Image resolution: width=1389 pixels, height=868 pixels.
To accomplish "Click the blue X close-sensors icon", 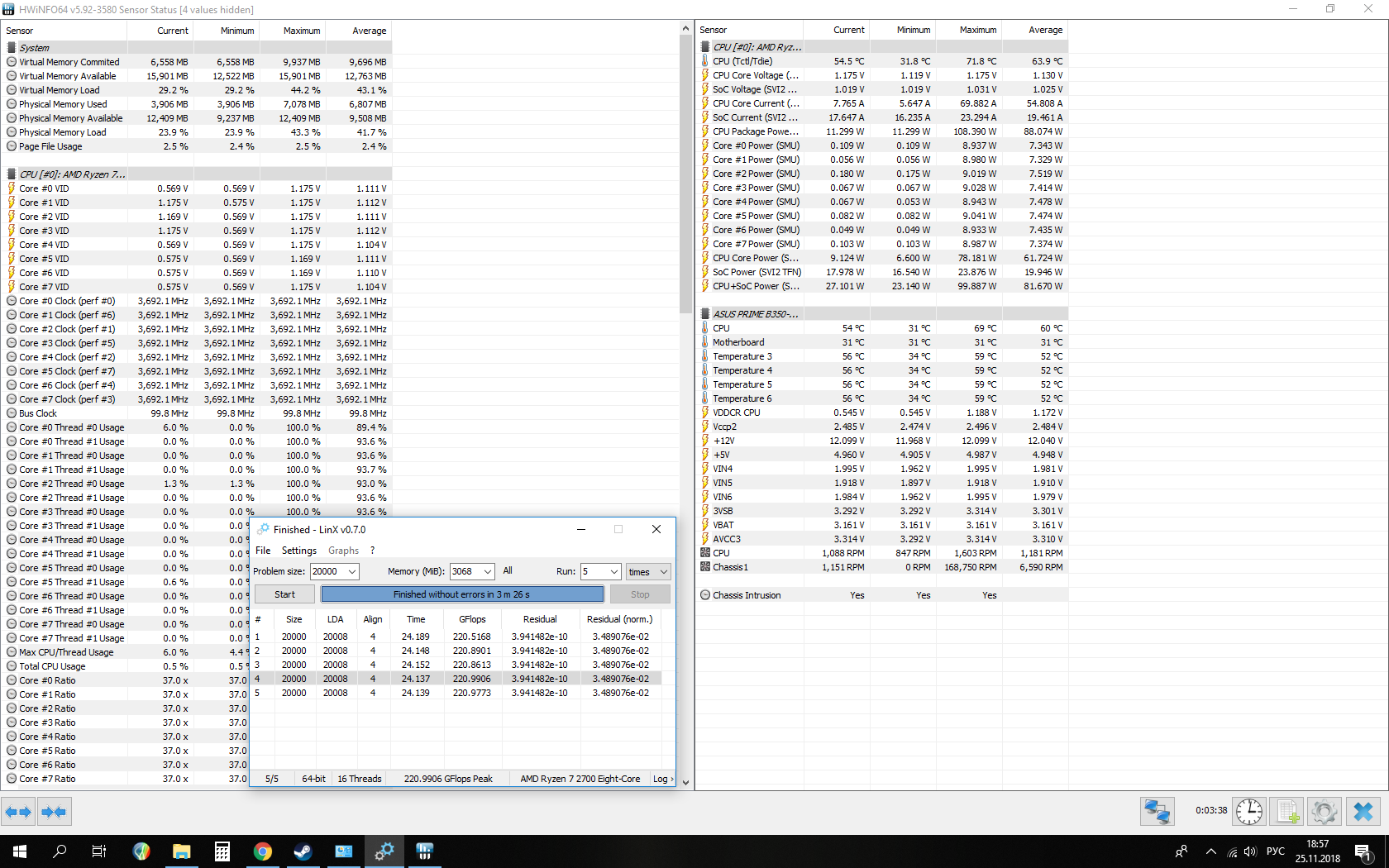I will point(1363,812).
